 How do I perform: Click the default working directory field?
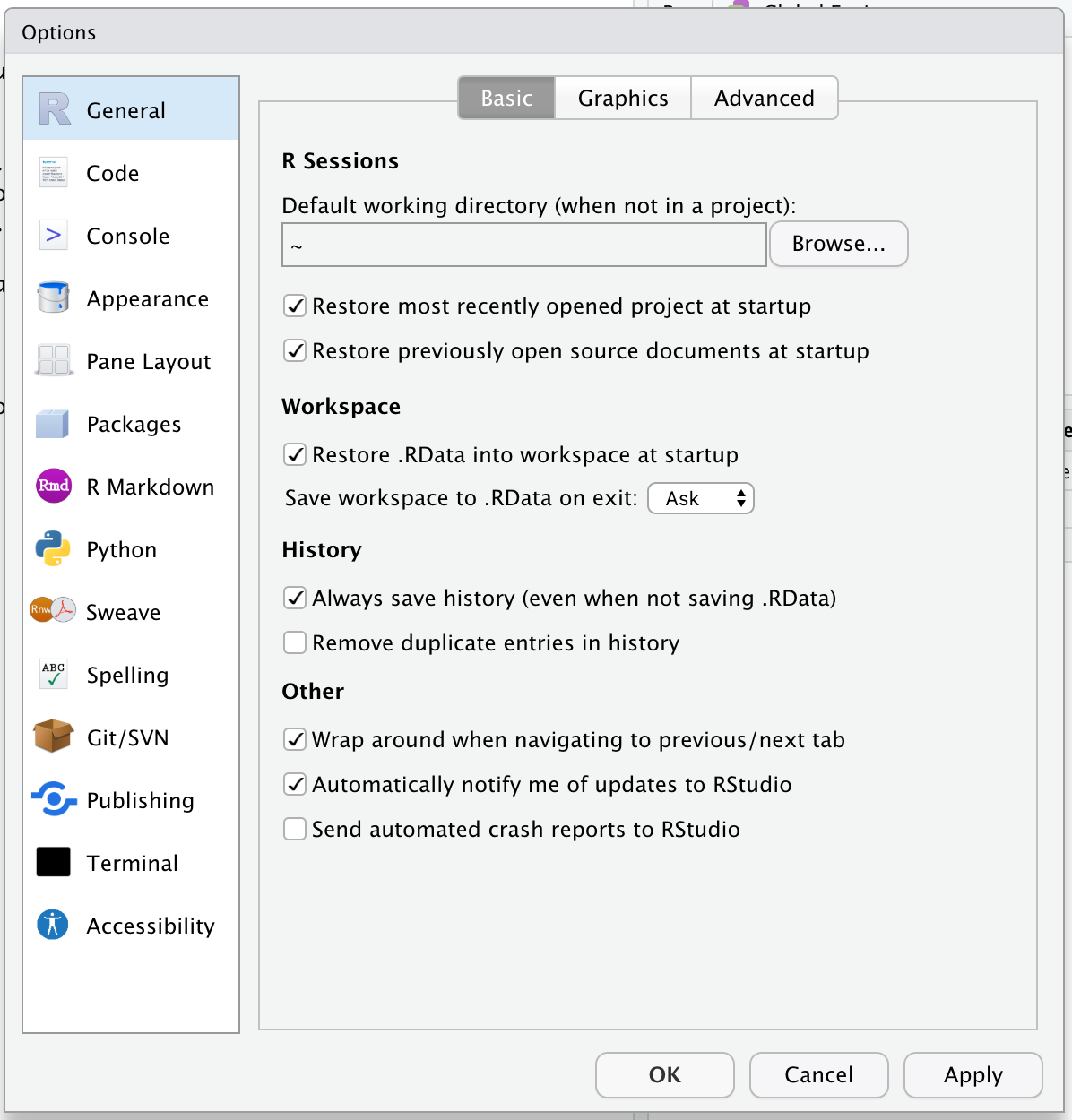(524, 245)
